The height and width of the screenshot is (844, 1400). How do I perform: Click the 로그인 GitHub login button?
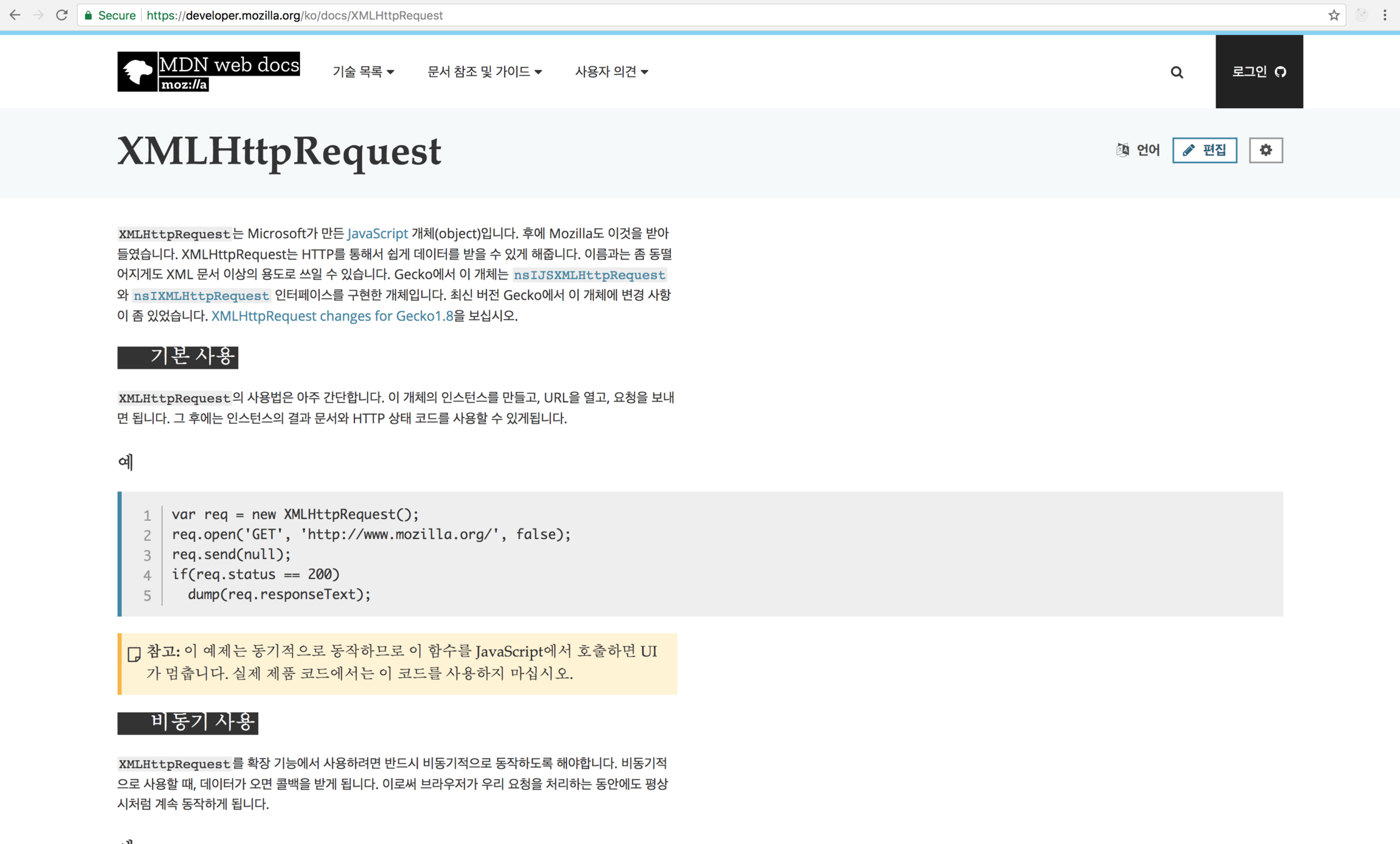tap(1259, 72)
